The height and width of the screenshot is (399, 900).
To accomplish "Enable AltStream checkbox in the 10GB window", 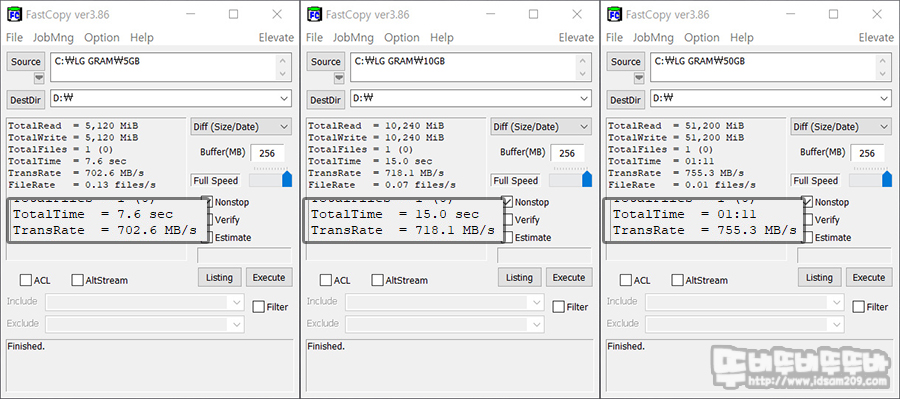I will (378, 280).
